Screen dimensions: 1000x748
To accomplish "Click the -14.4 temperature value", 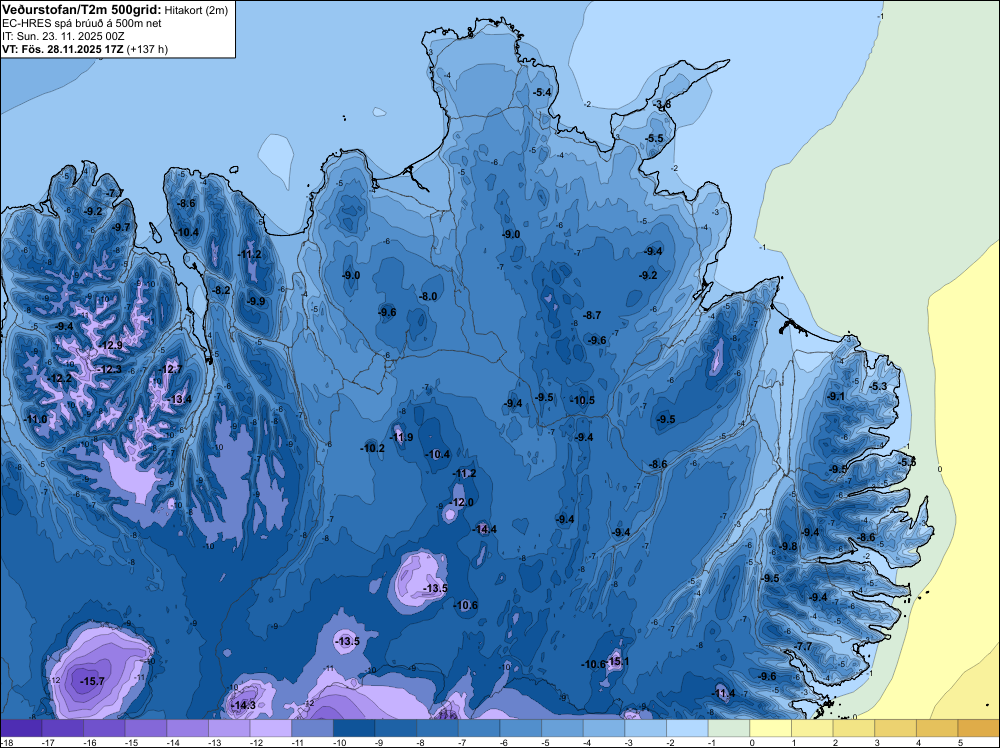I will pos(485,529).
